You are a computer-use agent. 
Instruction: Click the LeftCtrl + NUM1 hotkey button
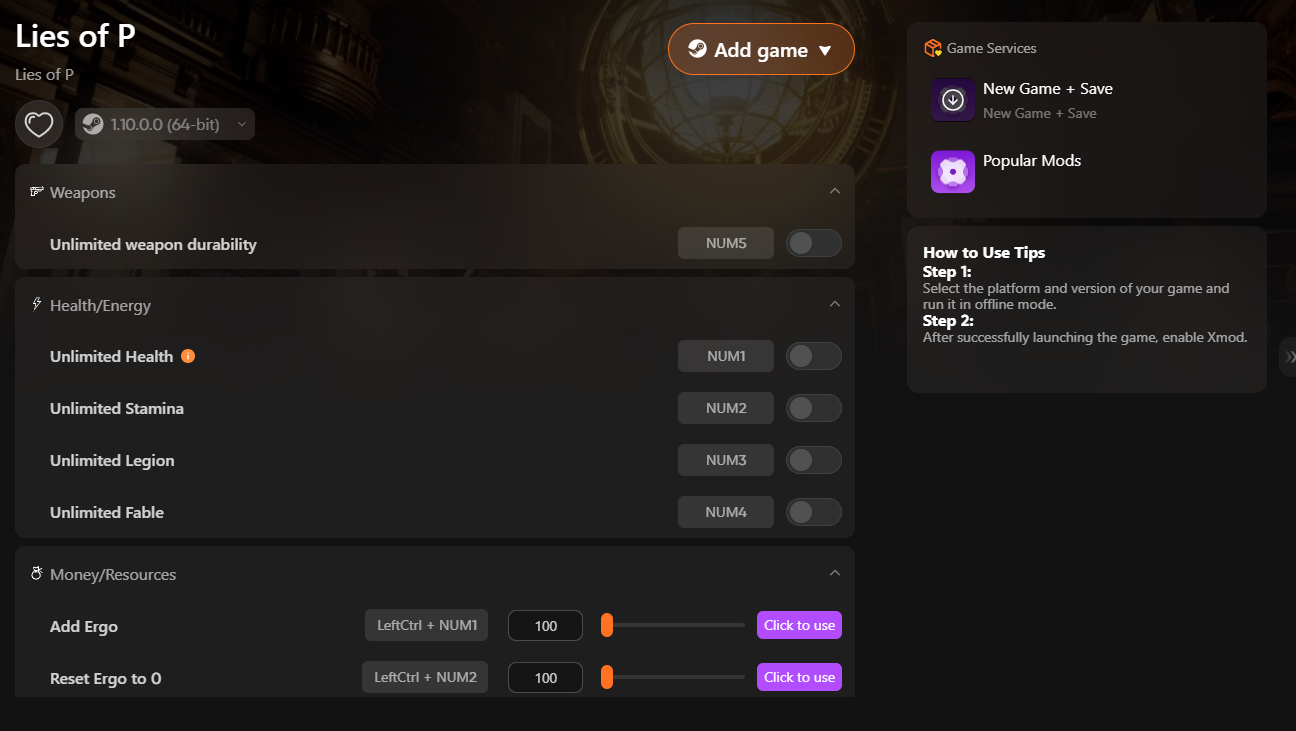[x=427, y=625]
